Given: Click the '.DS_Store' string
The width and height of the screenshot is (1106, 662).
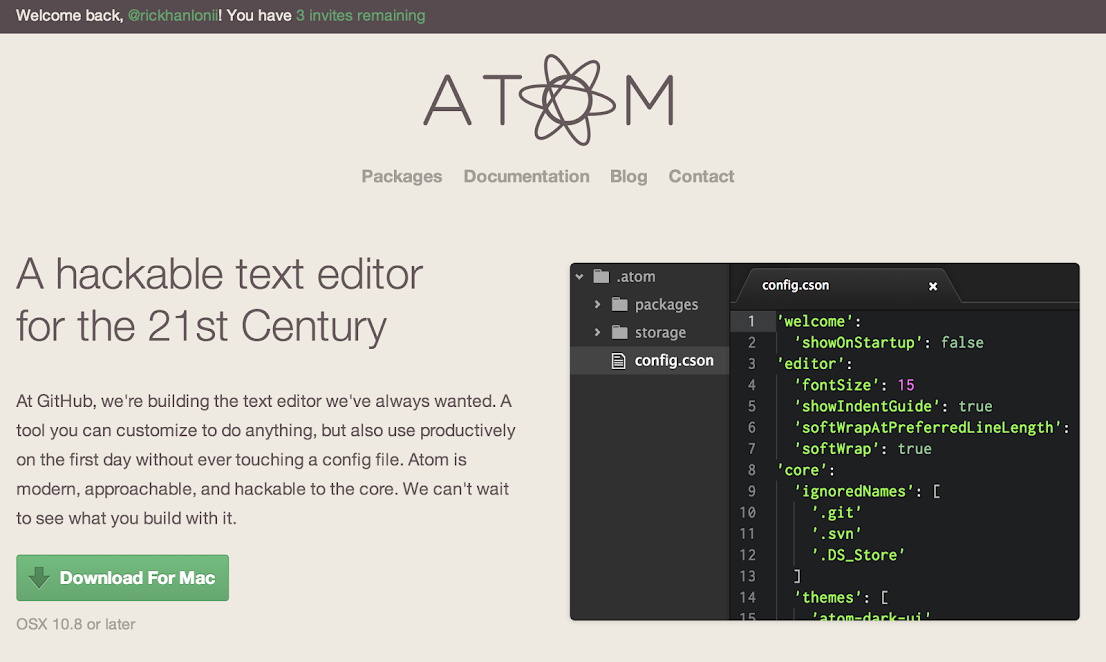Looking at the screenshot, I should click(x=858, y=555).
